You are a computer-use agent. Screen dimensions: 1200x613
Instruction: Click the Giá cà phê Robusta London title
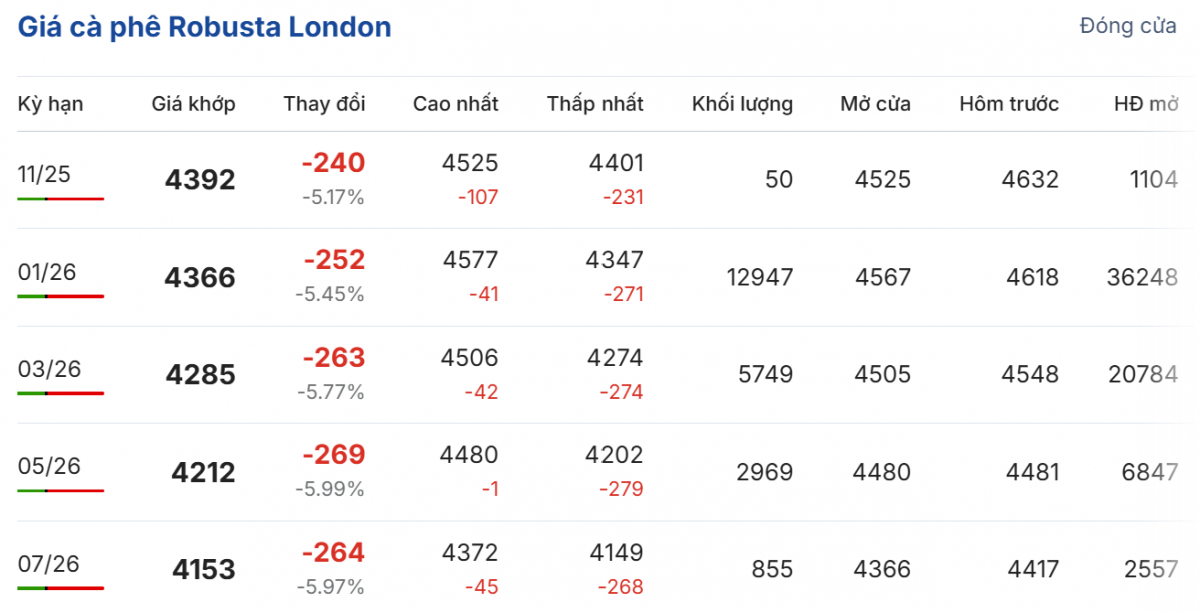(x=204, y=27)
